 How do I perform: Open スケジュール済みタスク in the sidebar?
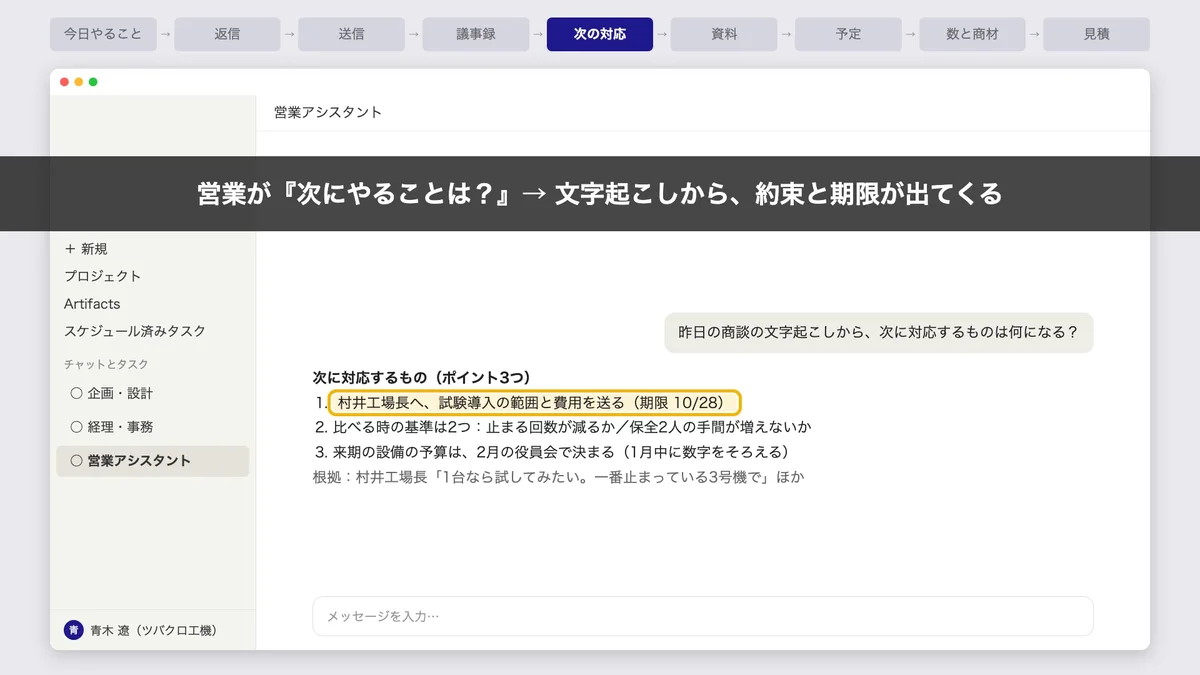135,331
